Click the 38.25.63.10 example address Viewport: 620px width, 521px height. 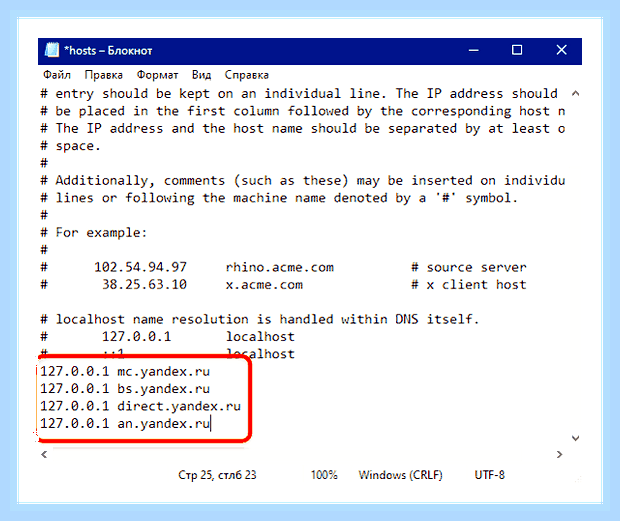click(144, 285)
